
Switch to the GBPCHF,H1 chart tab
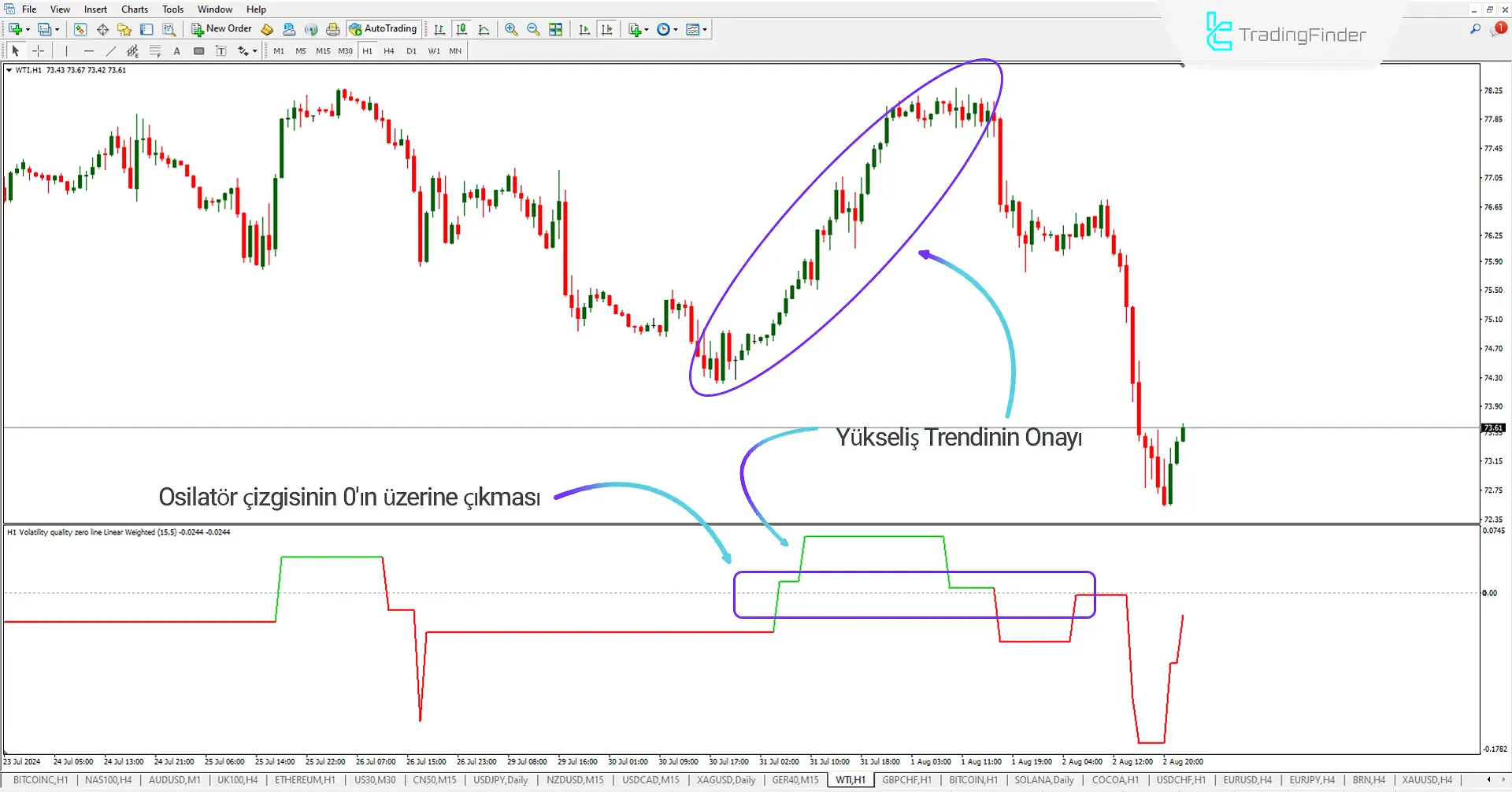click(x=906, y=780)
